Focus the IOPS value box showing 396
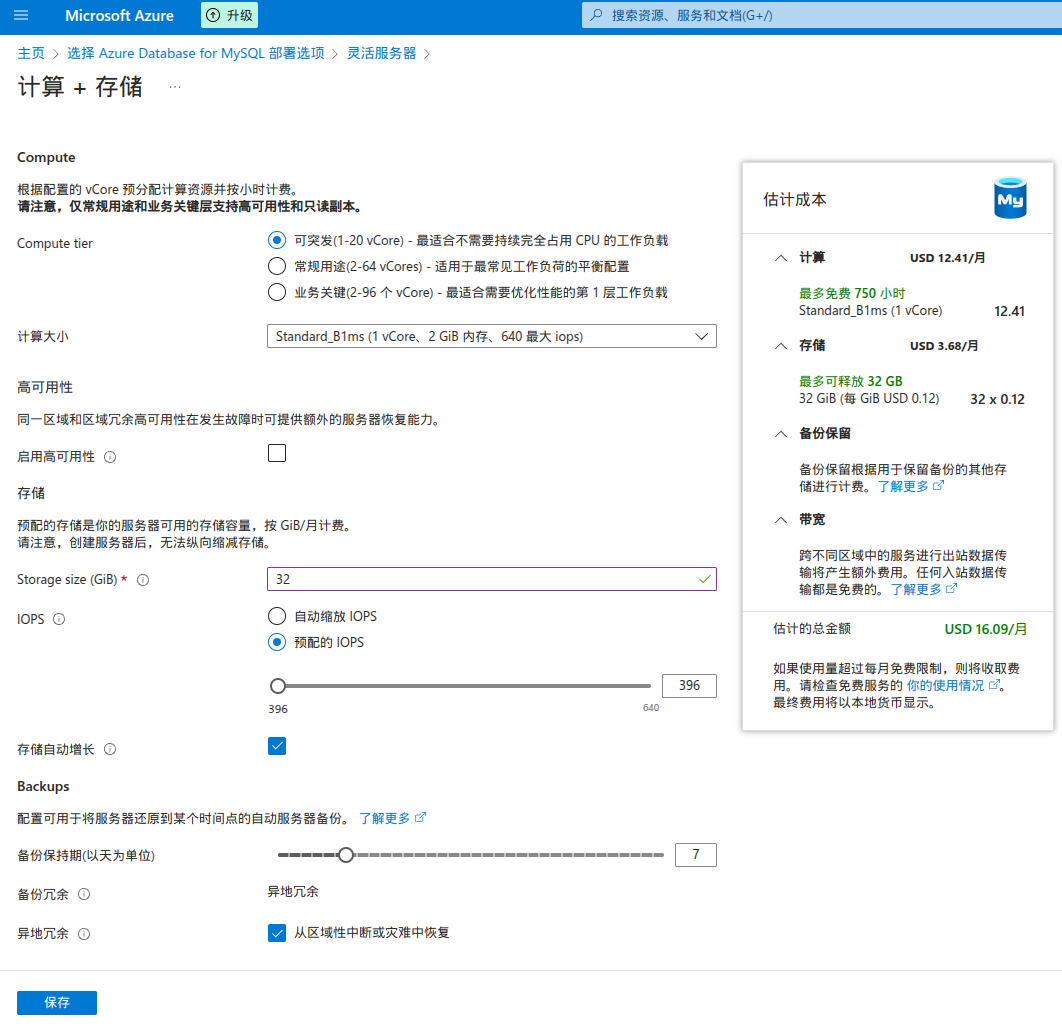 click(x=689, y=685)
